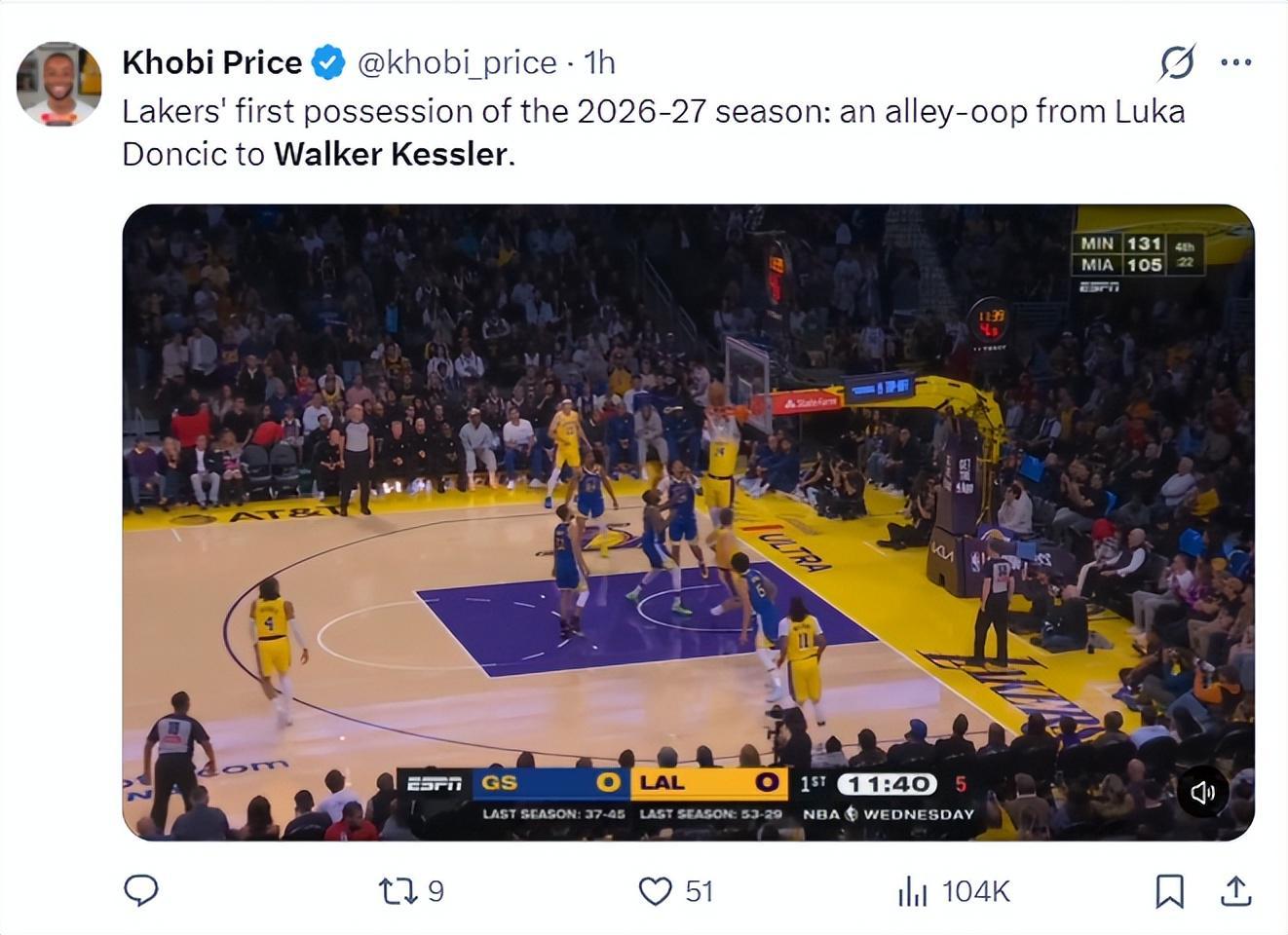The width and height of the screenshot is (1288, 935).
Task: Click the 9 reposts count
Action: click(x=436, y=891)
